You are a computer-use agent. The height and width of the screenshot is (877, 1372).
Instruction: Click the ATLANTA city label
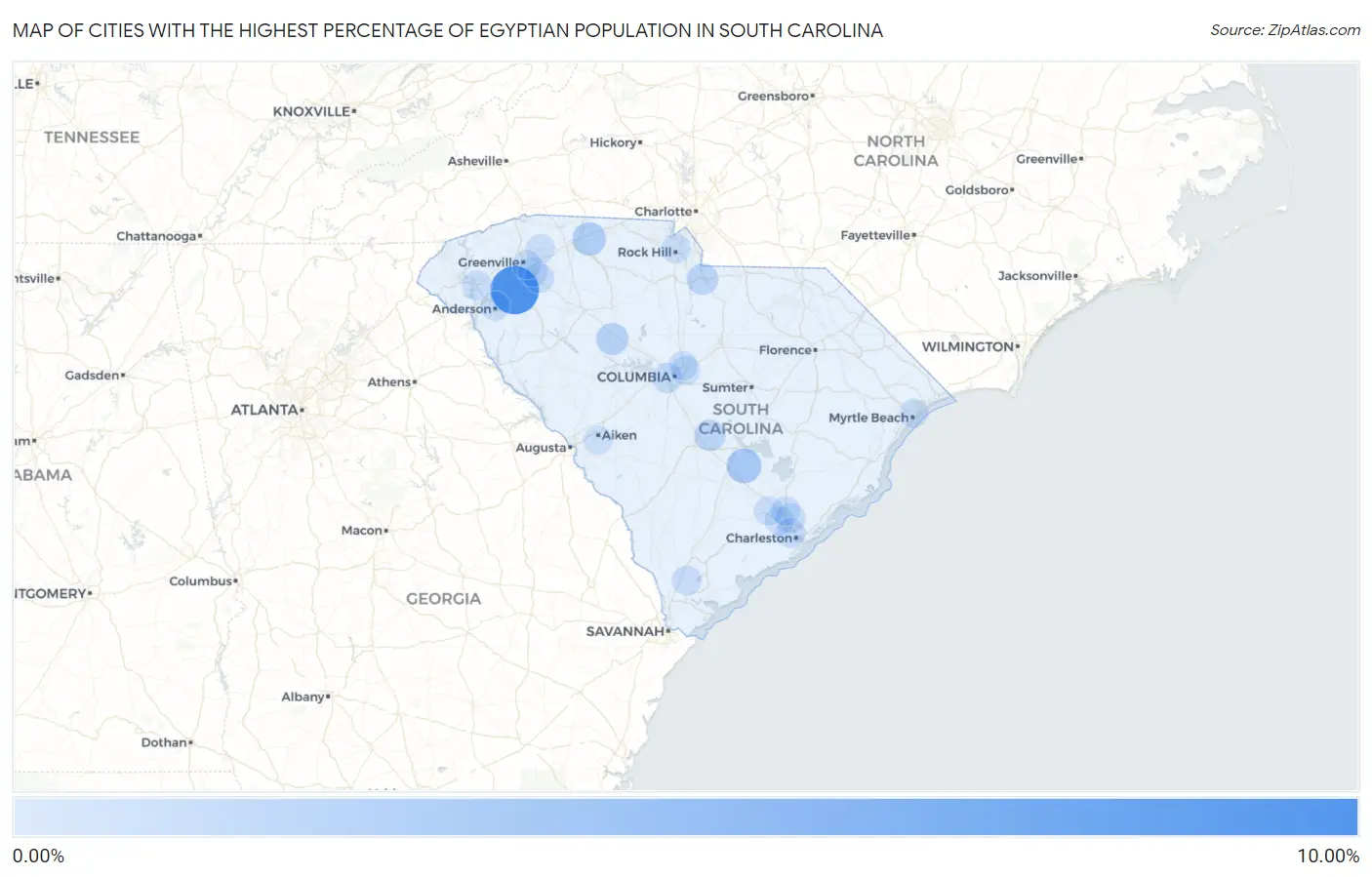pyautogui.click(x=264, y=410)
